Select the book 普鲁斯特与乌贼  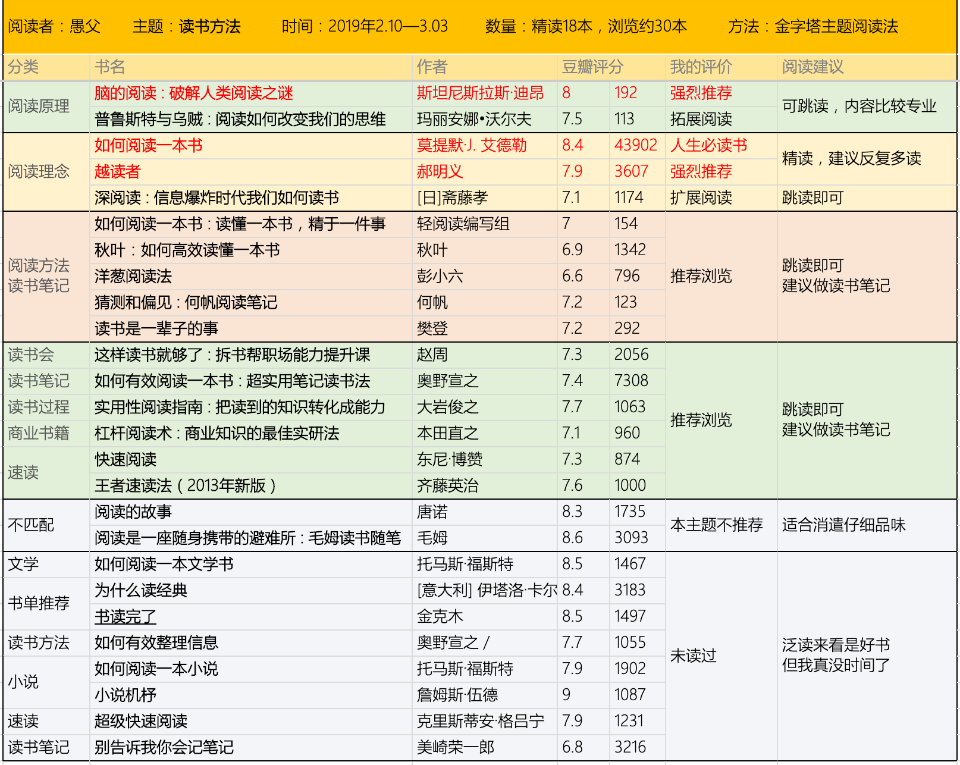click(240, 119)
